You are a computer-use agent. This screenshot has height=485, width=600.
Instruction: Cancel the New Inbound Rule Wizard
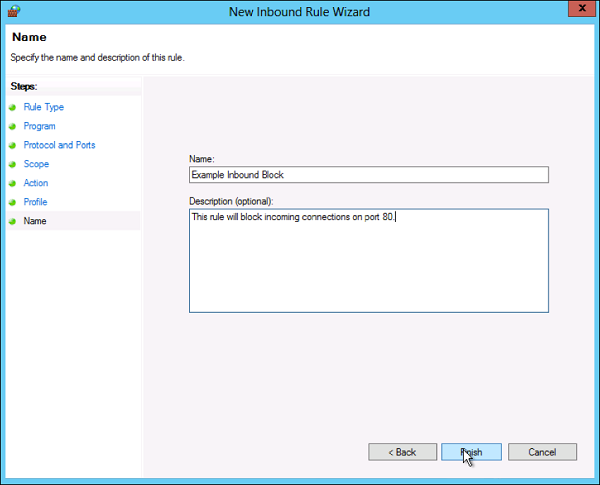[x=542, y=452]
